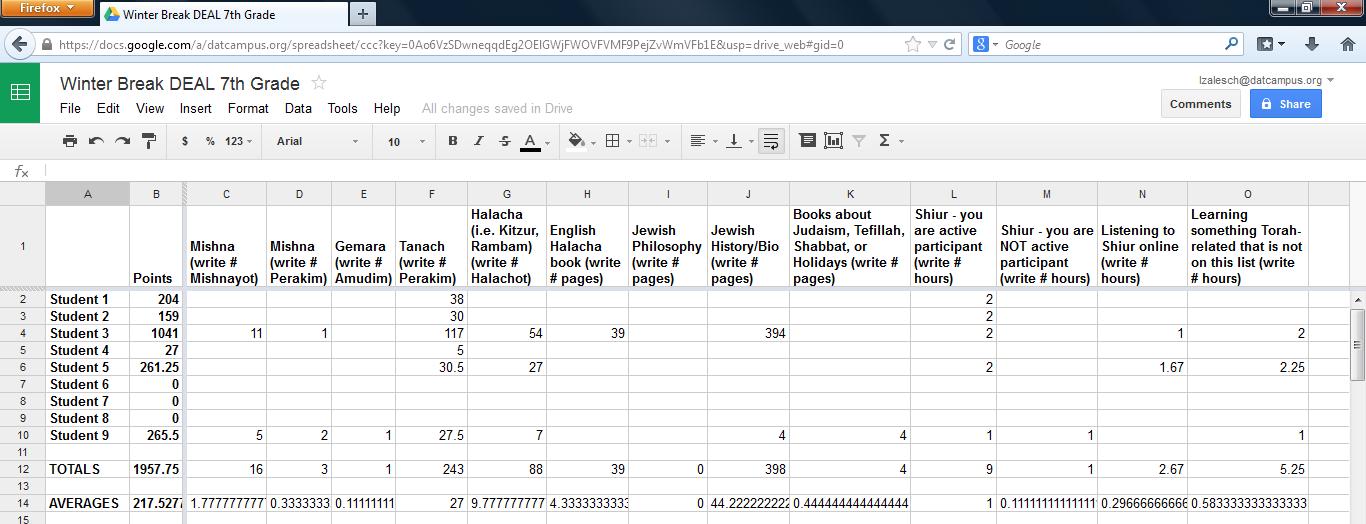Toggle wrap text button
The width and height of the screenshot is (1366, 524).
[x=771, y=141]
